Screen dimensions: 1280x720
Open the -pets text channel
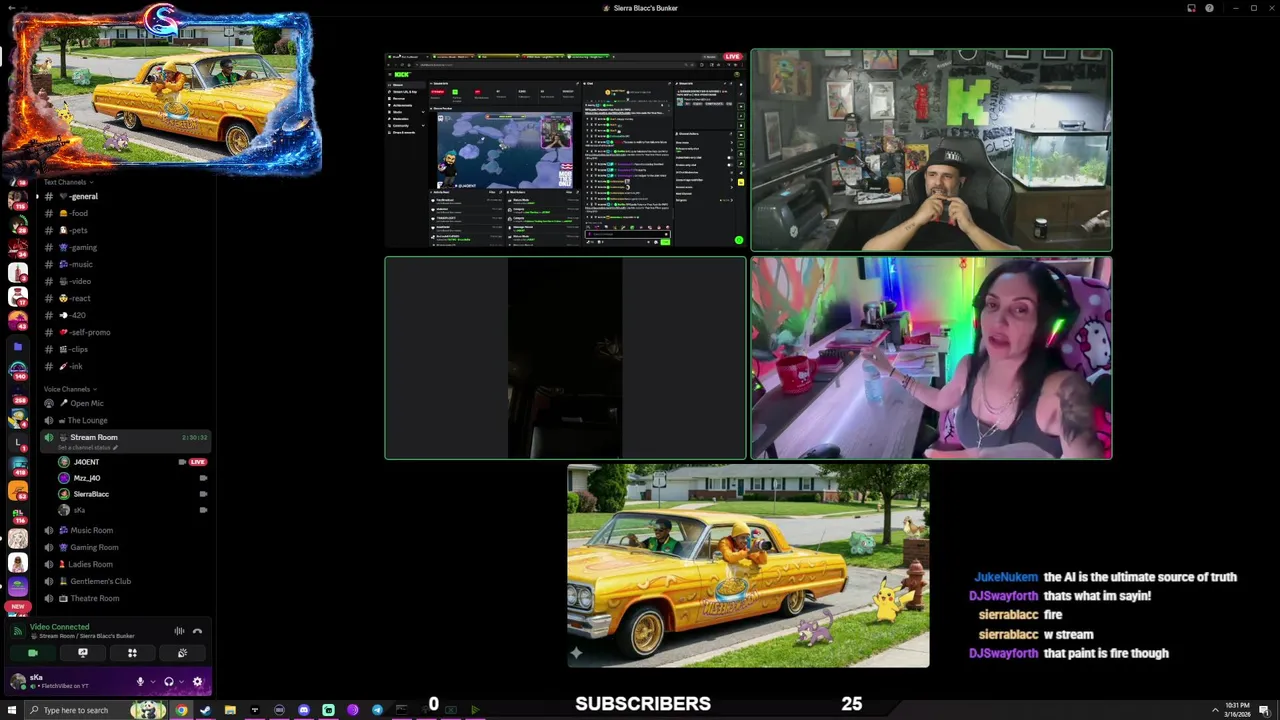click(x=125, y=230)
